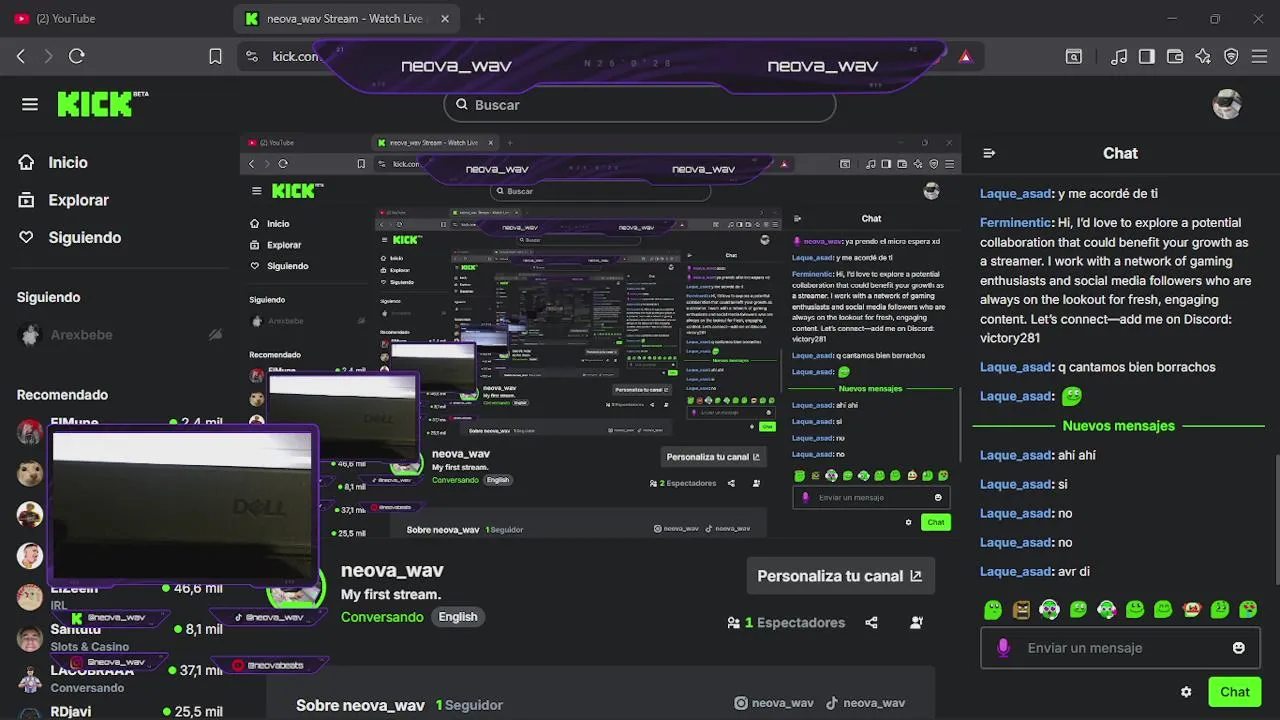The image size is (1280, 720).
Task: Click the chat panel scrollbar
Action: (1277, 518)
